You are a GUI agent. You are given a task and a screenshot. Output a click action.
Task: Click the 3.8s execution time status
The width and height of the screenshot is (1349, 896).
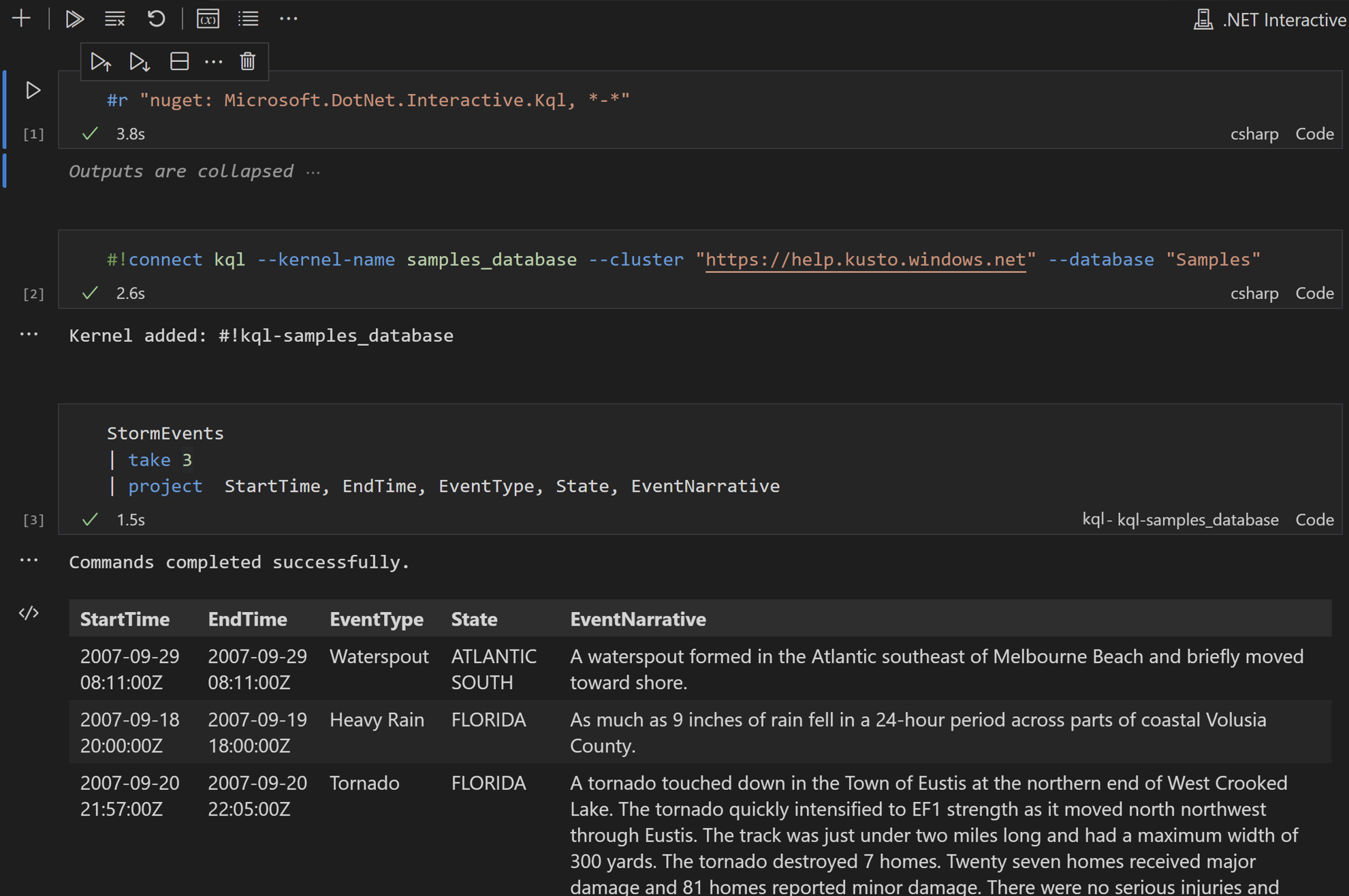click(x=130, y=134)
